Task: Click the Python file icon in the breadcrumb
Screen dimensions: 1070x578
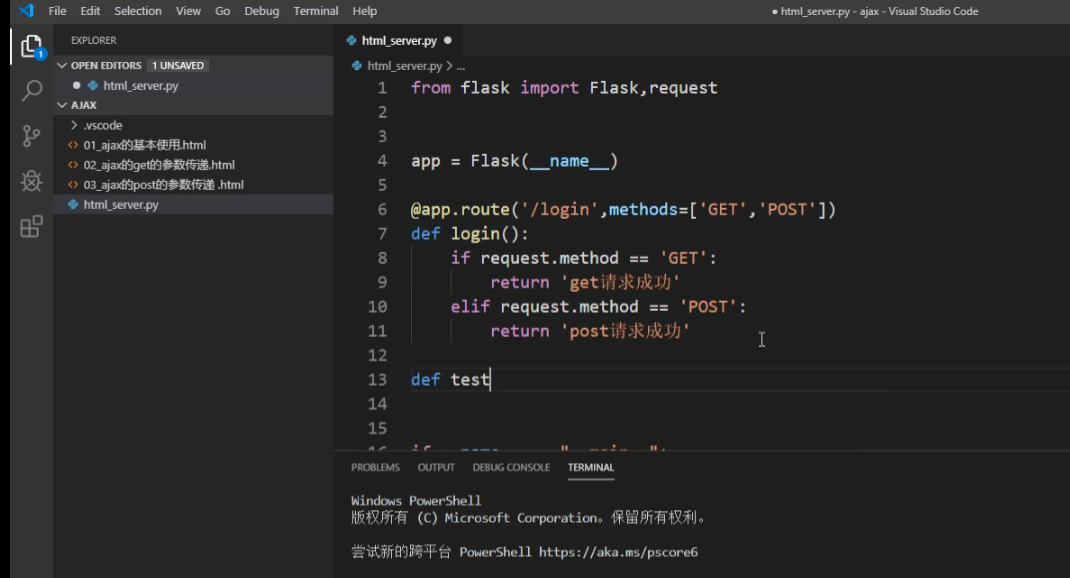Action: pos(356,66)
